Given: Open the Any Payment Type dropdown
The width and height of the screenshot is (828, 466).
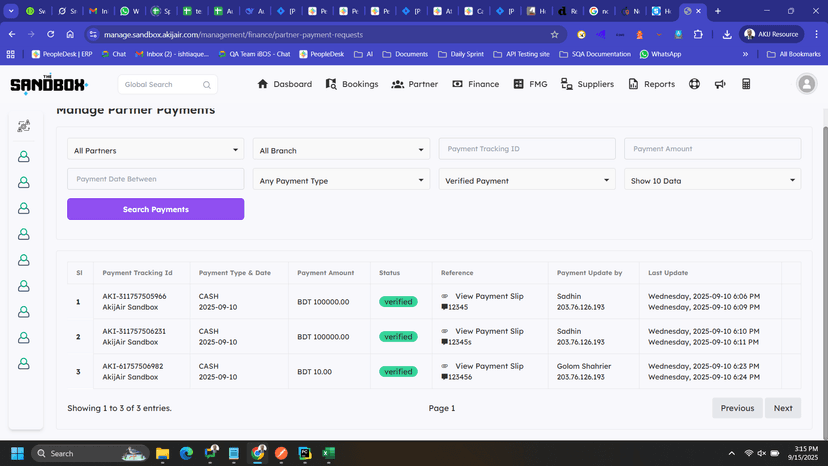Looking at the screenshot, I should 341,181.
